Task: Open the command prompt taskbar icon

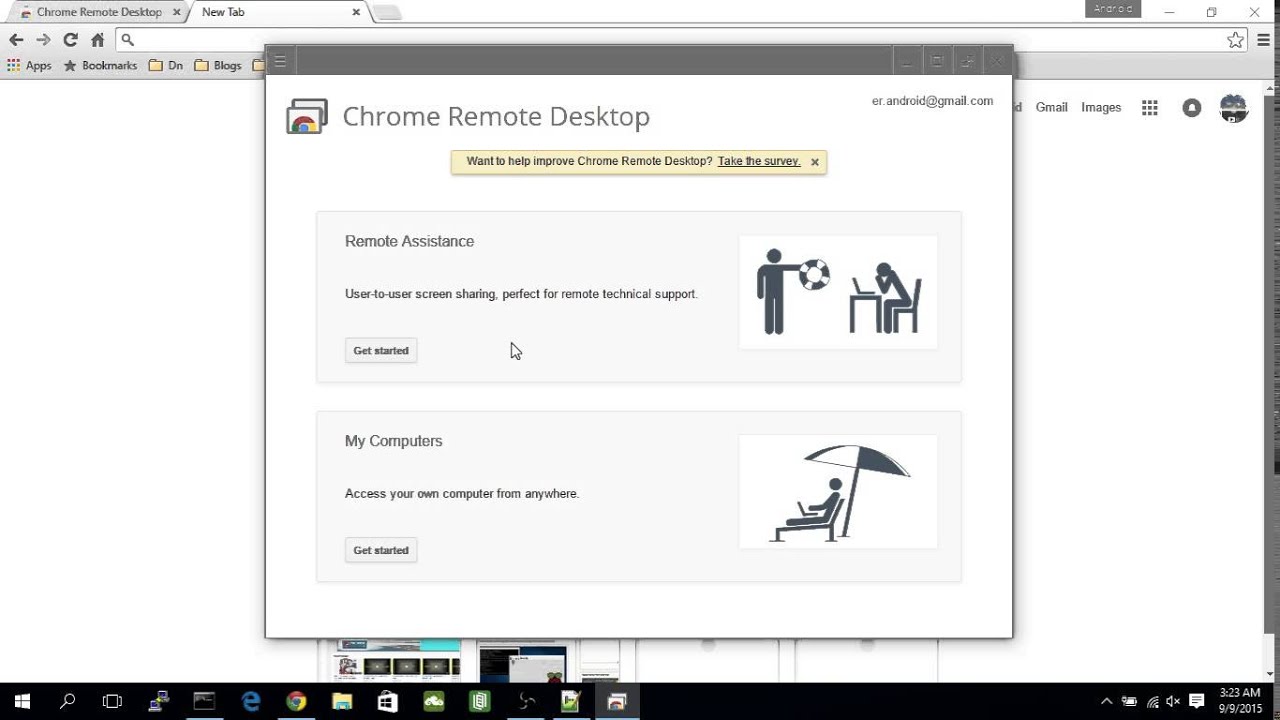Action: point(204,702)
